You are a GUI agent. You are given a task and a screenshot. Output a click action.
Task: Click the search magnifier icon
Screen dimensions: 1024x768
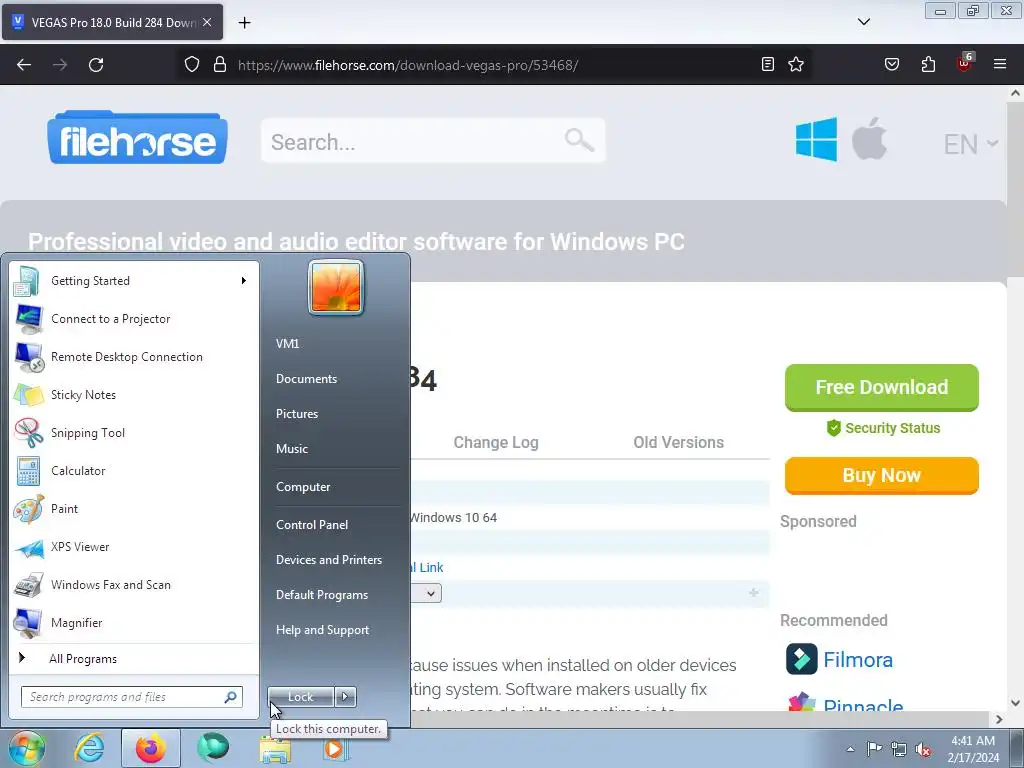(579, 139)
